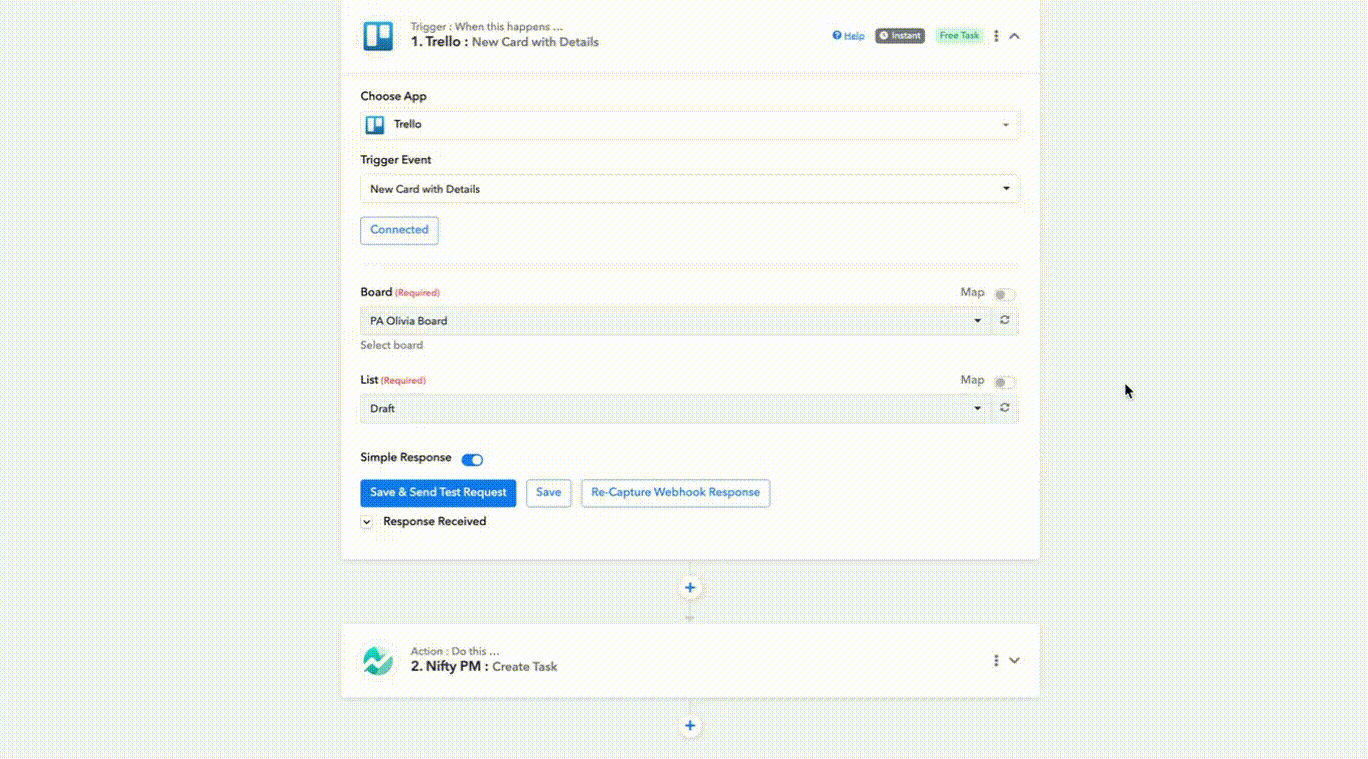Toggle Map switch for Board field

1004,294
